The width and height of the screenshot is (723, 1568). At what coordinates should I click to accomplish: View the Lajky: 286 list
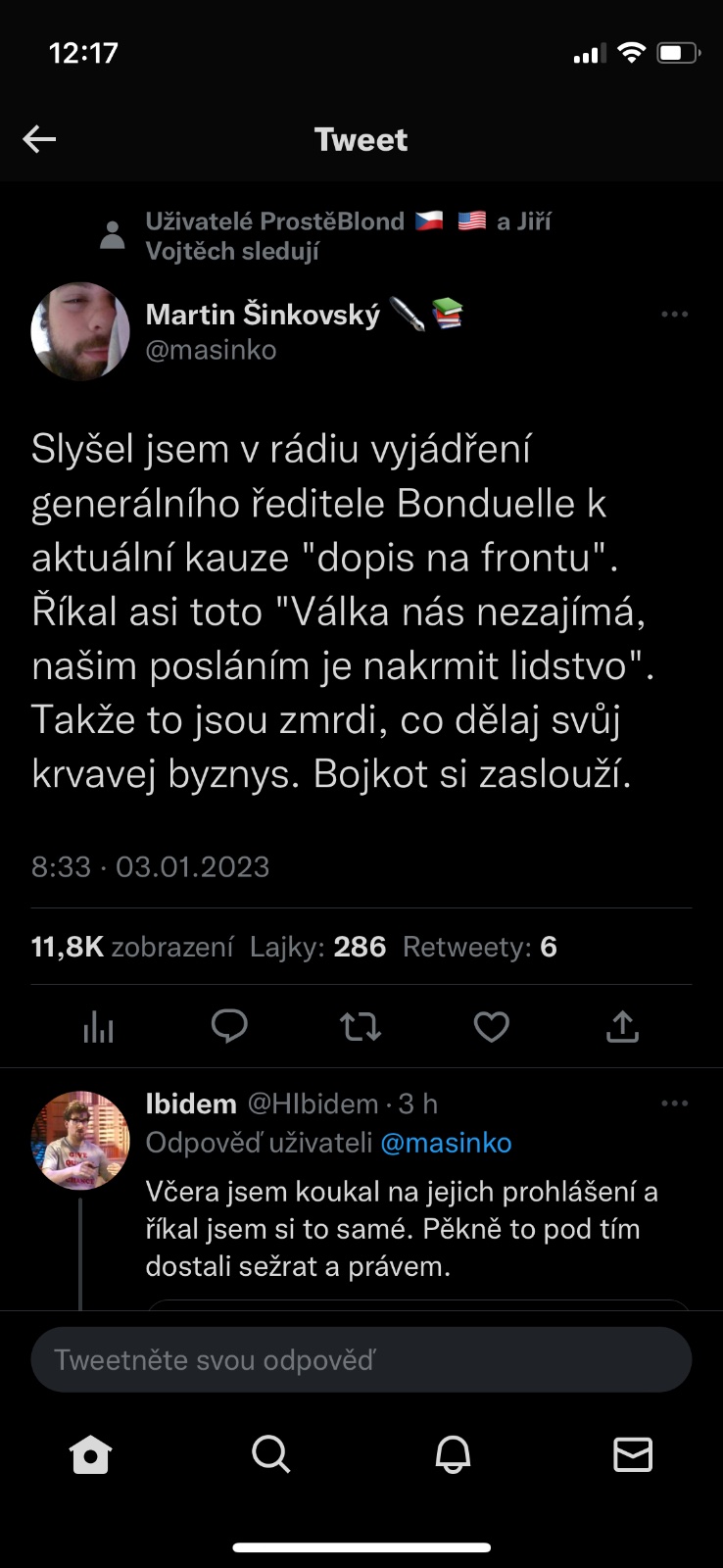click(317, 947)
